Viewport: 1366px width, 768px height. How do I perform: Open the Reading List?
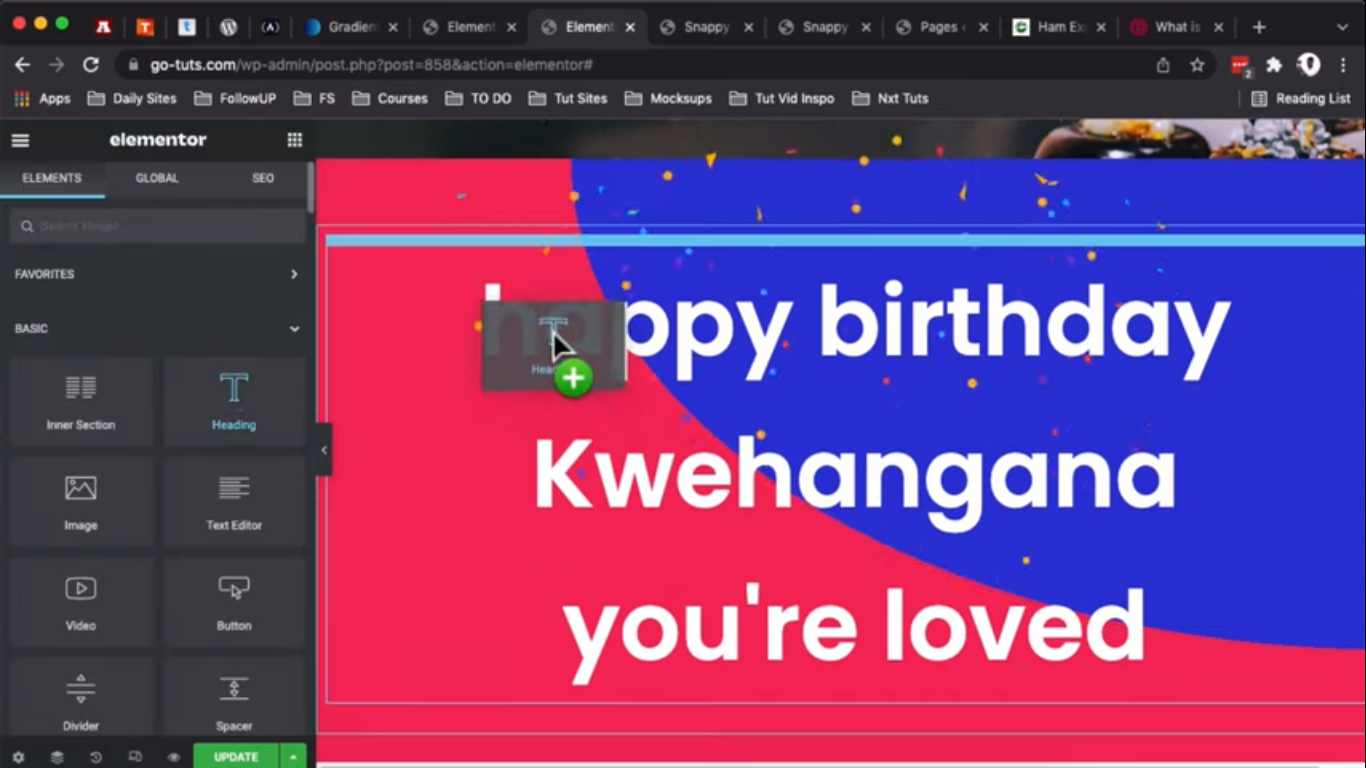(1301, 98)
